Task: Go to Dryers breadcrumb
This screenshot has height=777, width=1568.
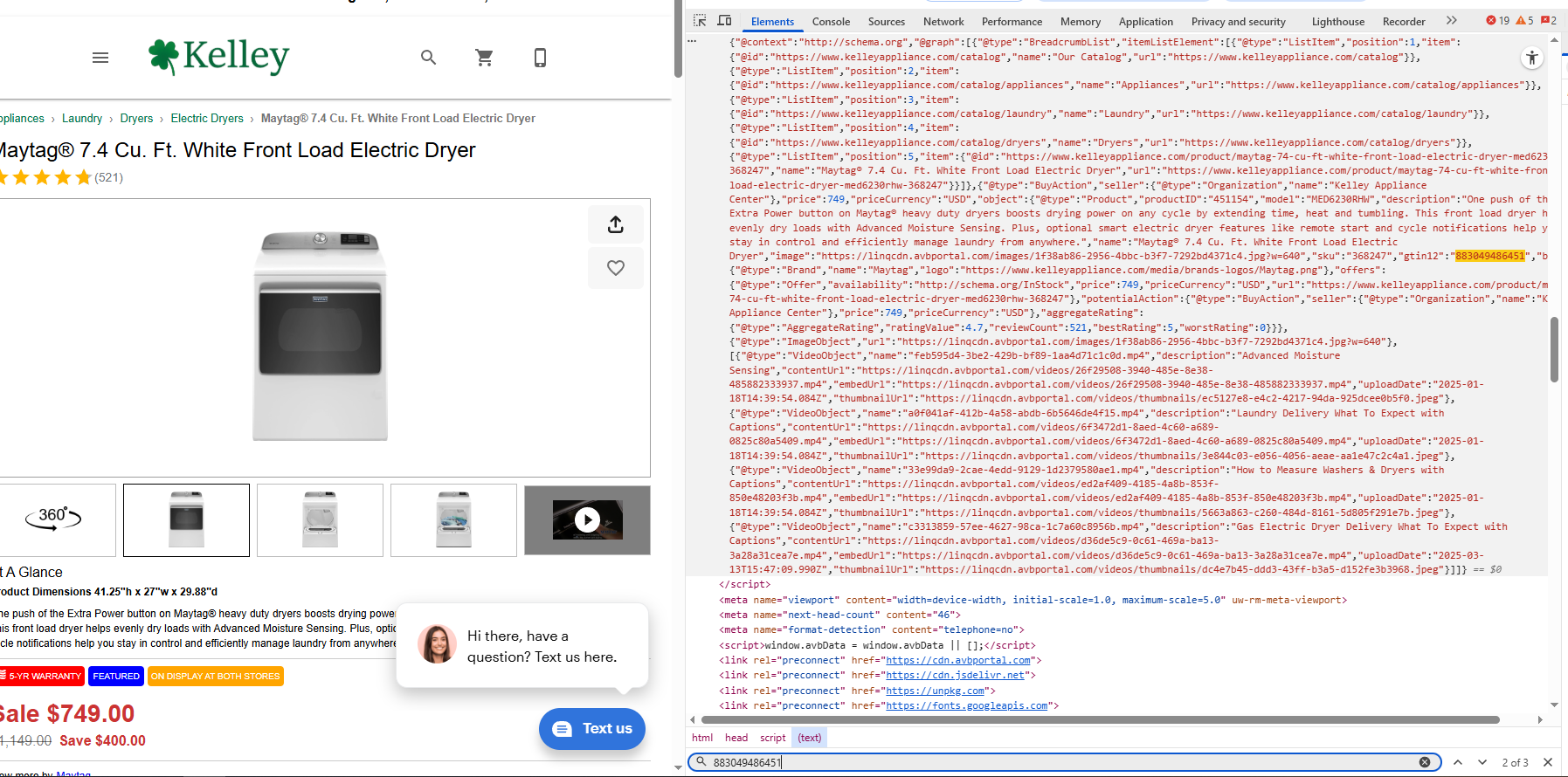Action: pyautogui.click(x=136, y=119)
